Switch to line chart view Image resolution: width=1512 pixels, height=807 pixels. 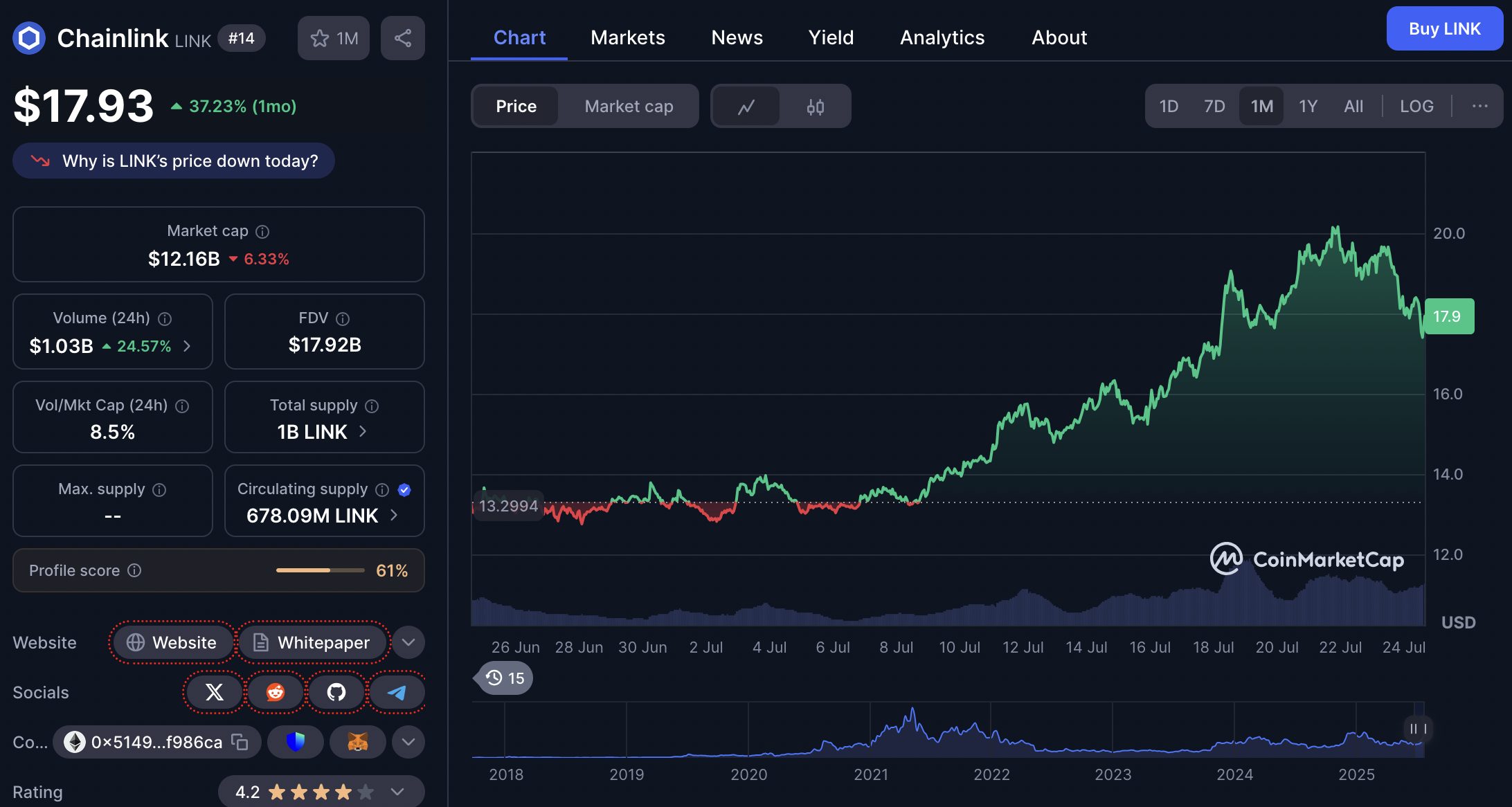click(x=746, y=107)
